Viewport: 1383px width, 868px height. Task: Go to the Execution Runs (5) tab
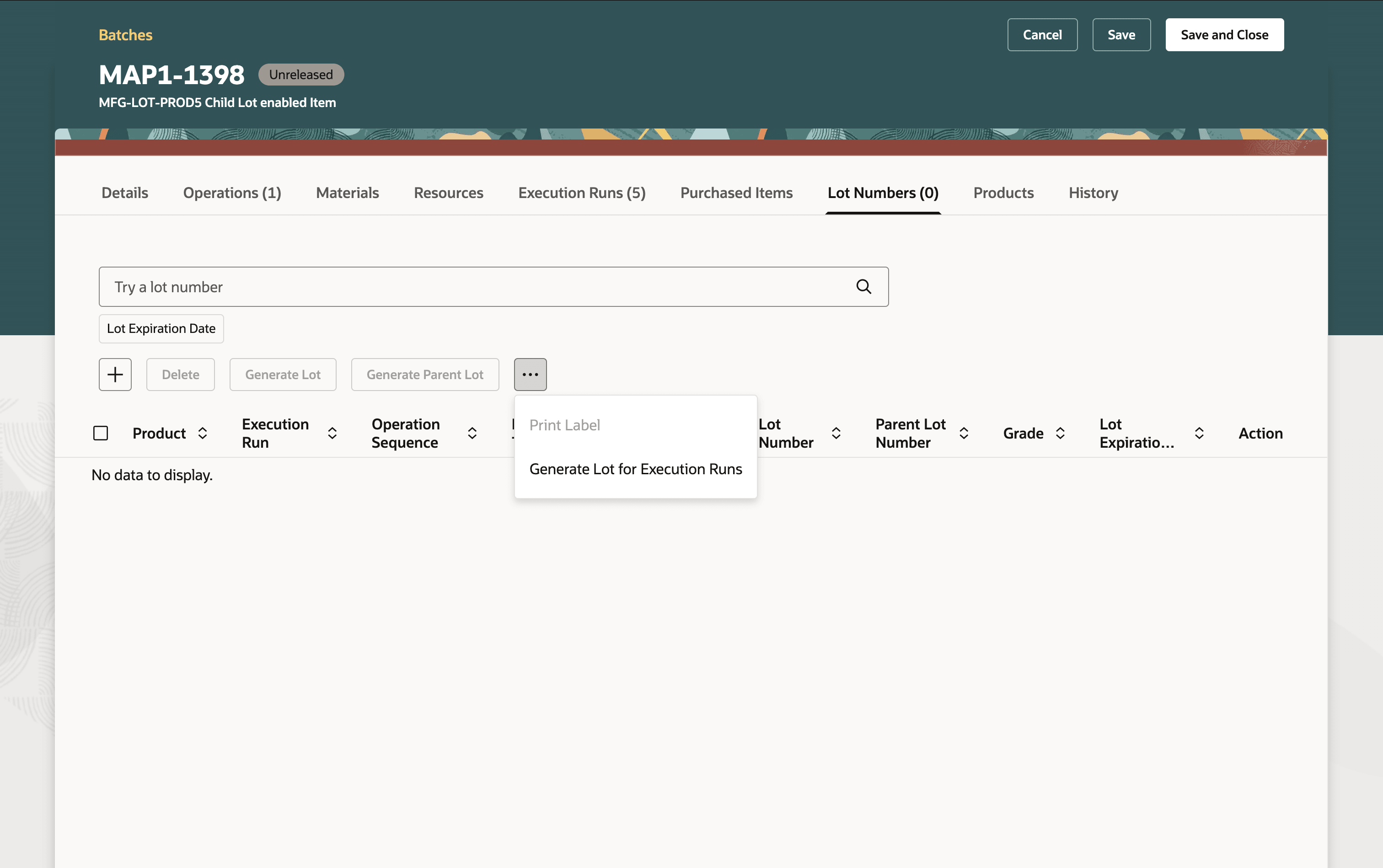(582, 193)
